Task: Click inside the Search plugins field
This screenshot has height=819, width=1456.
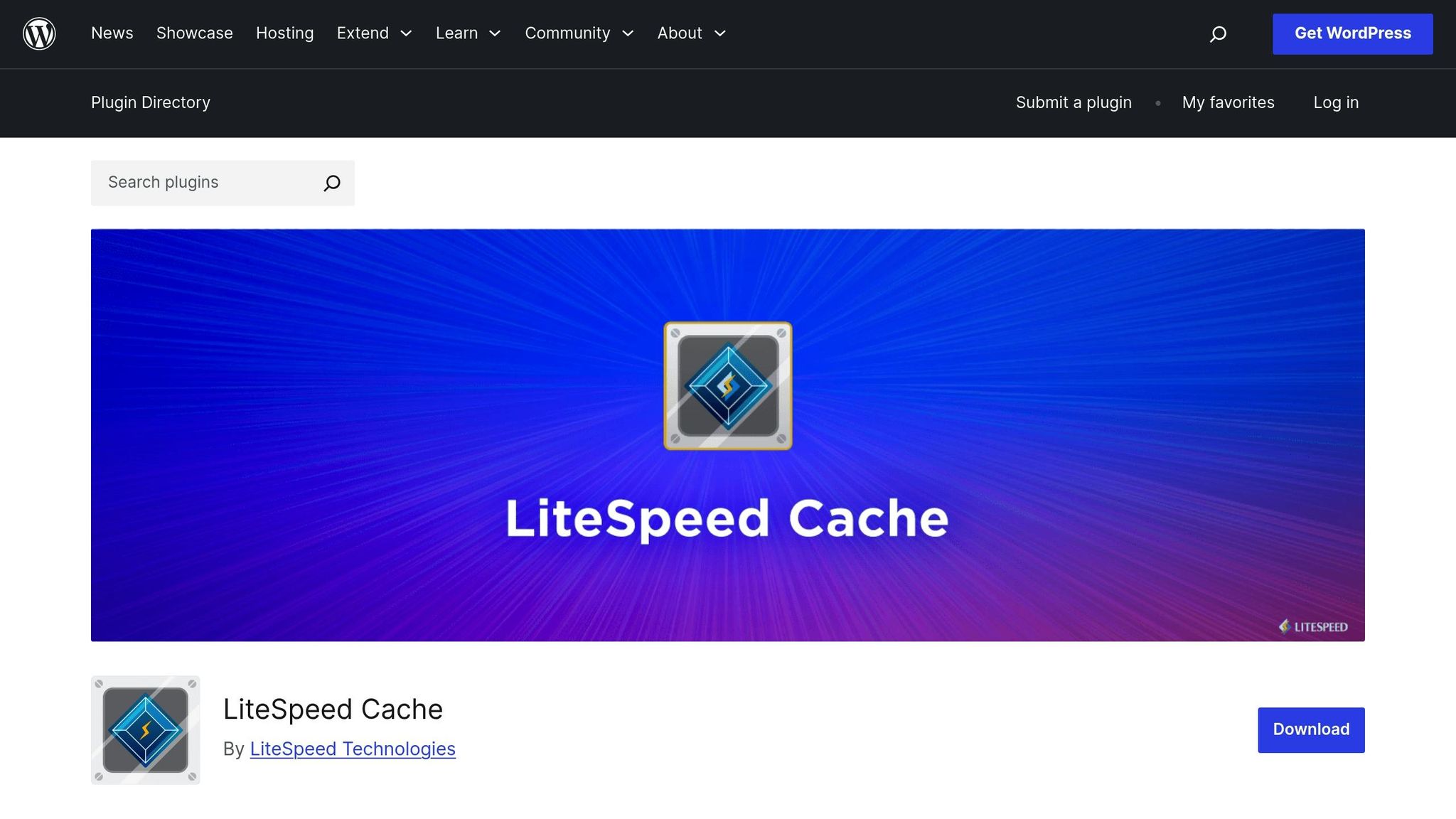Action: pyautogui.click(x=199, y=183)
